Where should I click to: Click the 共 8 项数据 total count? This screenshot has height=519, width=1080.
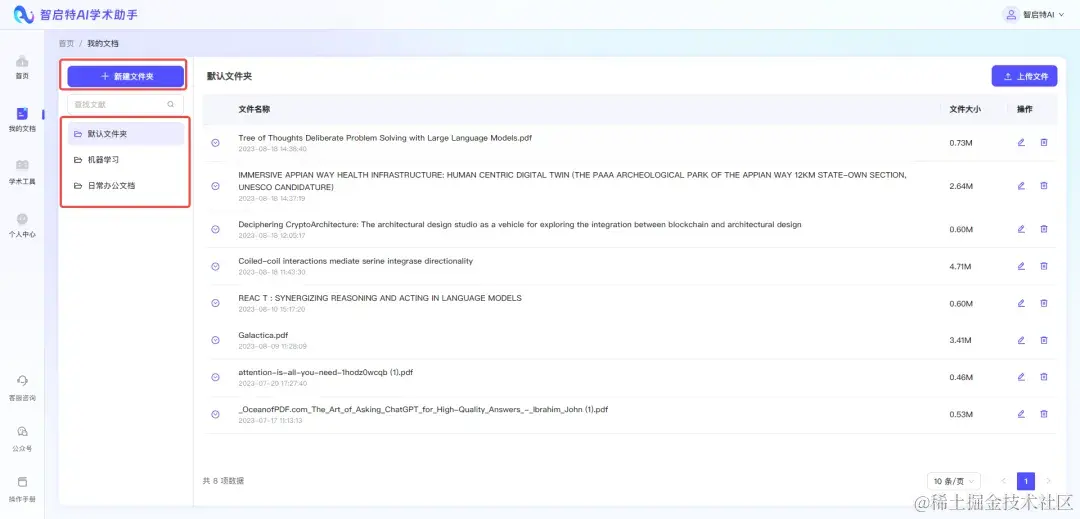(223, 480)
